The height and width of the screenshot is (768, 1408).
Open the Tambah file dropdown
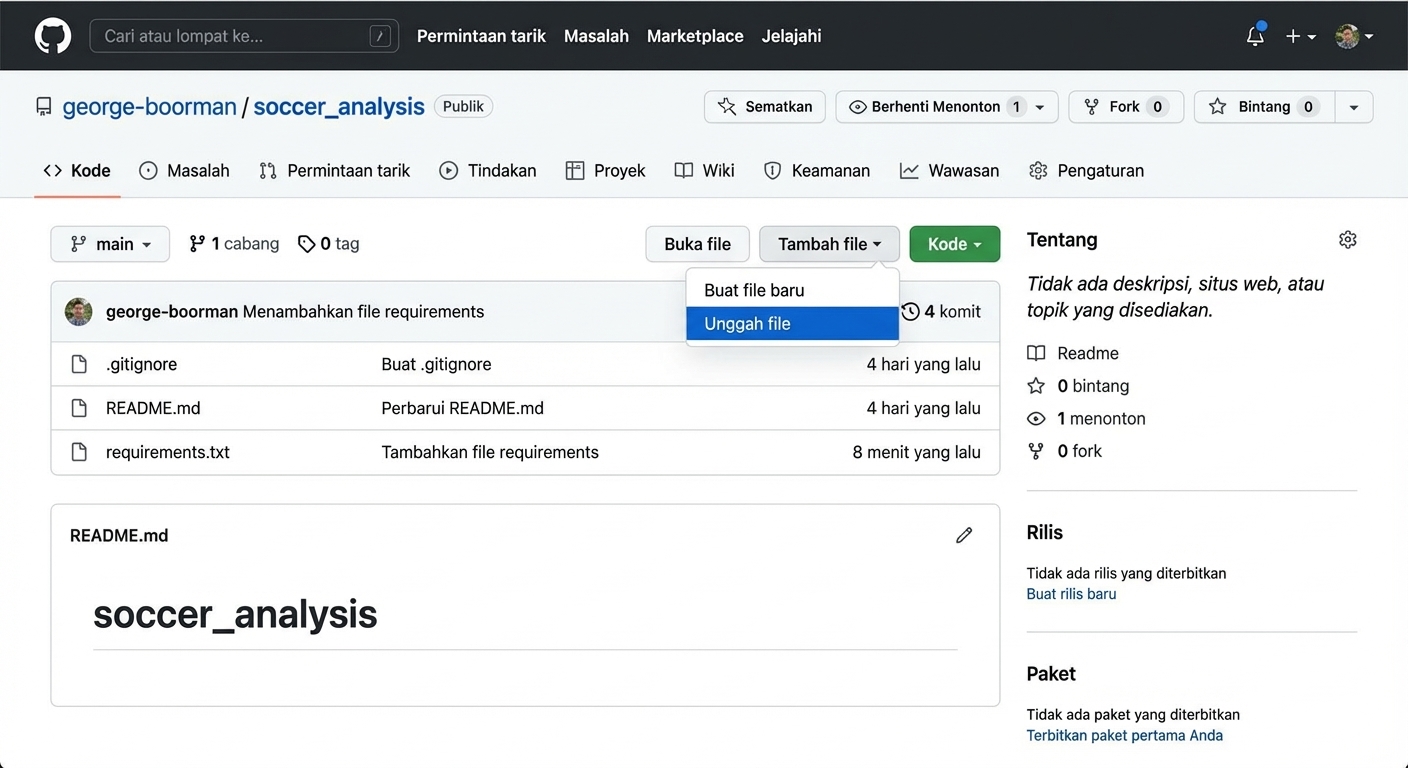tap(829, 244)
